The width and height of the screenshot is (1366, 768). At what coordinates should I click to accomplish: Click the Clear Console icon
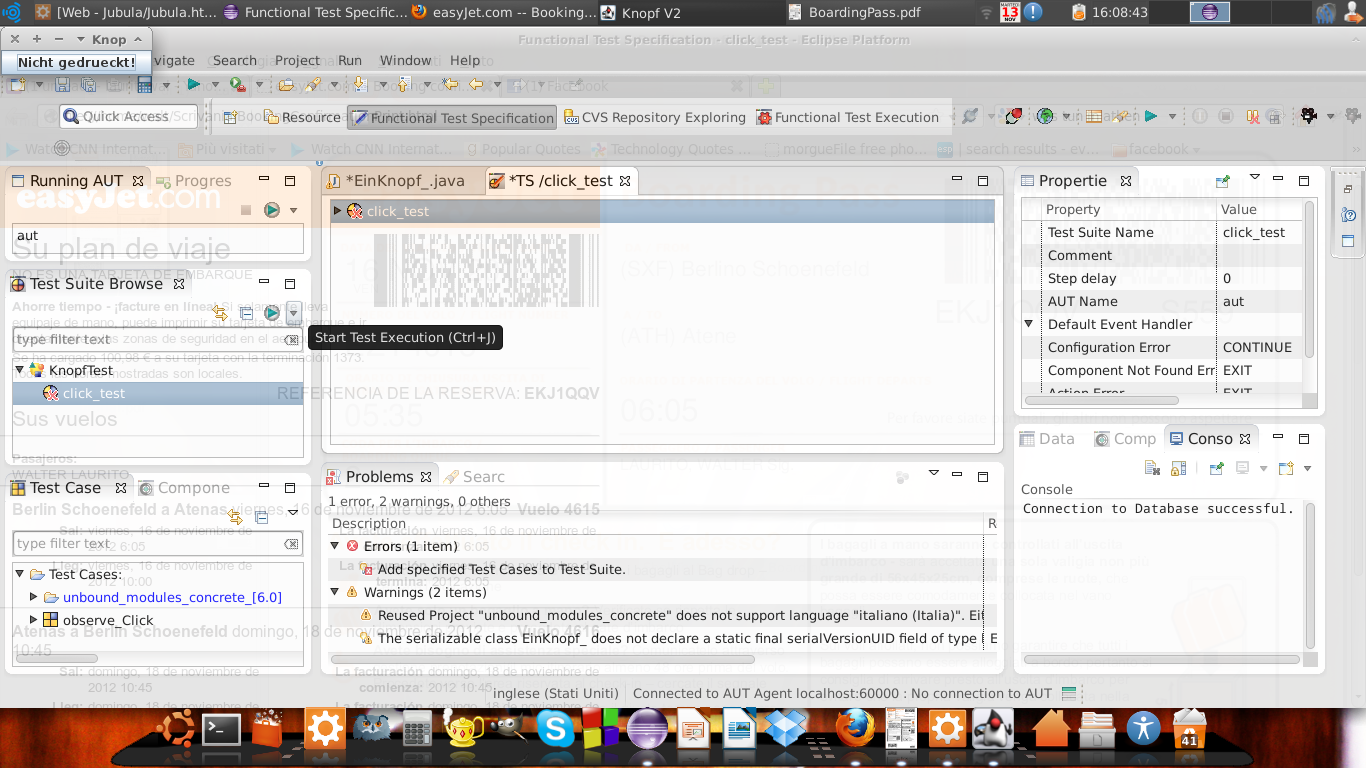pyautogui.click(x=1152, y=468)
